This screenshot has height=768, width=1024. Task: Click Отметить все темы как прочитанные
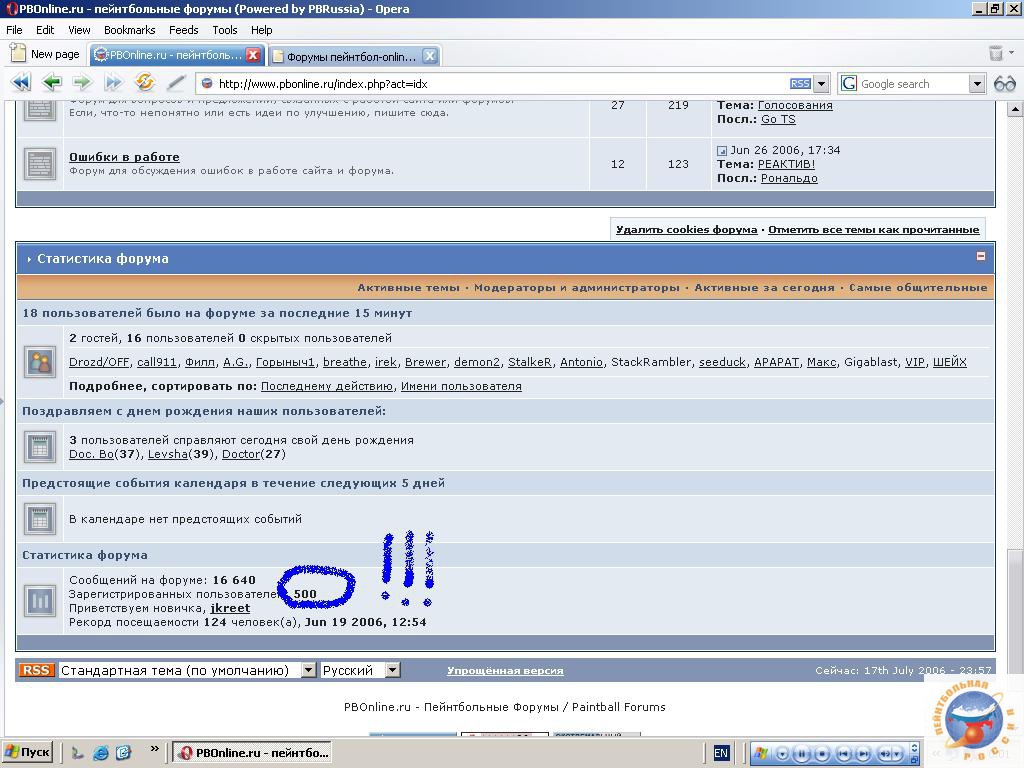874,230
